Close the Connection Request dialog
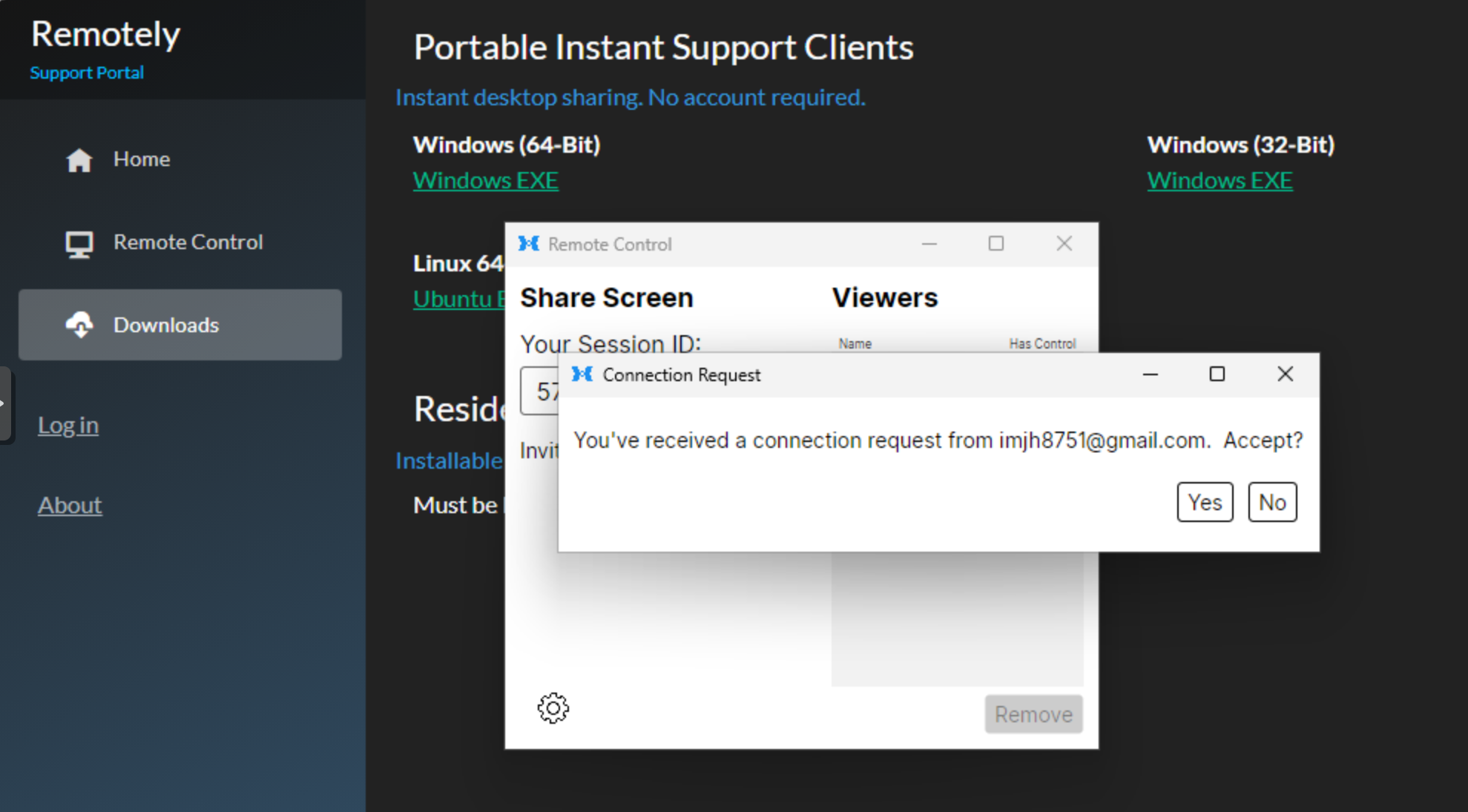 point(1286,374)
